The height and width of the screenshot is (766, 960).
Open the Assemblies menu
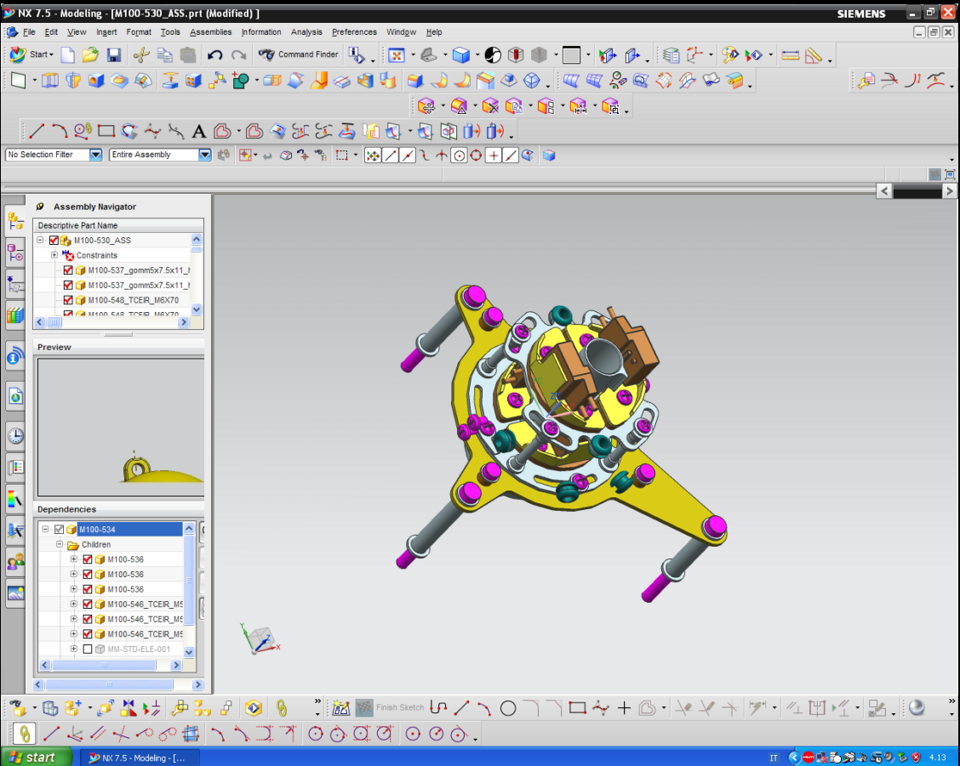211,32
